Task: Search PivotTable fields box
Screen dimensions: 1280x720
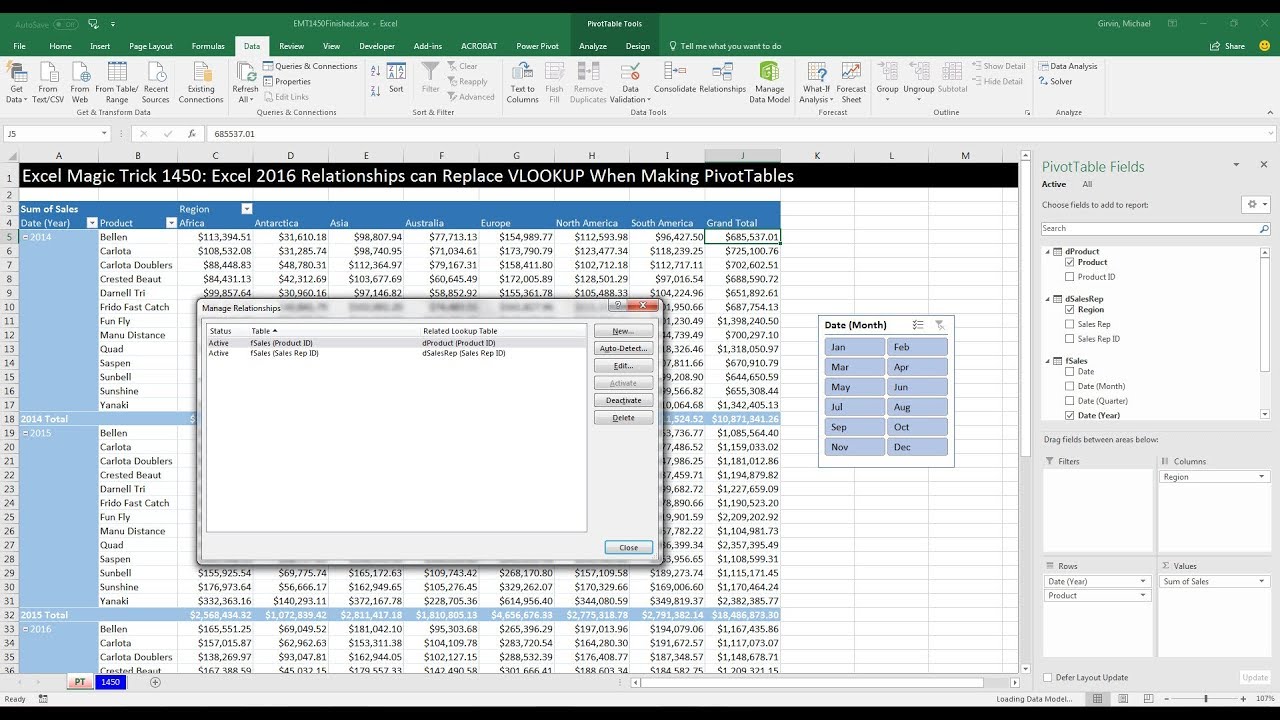Action: click(x=1156, y=228)
